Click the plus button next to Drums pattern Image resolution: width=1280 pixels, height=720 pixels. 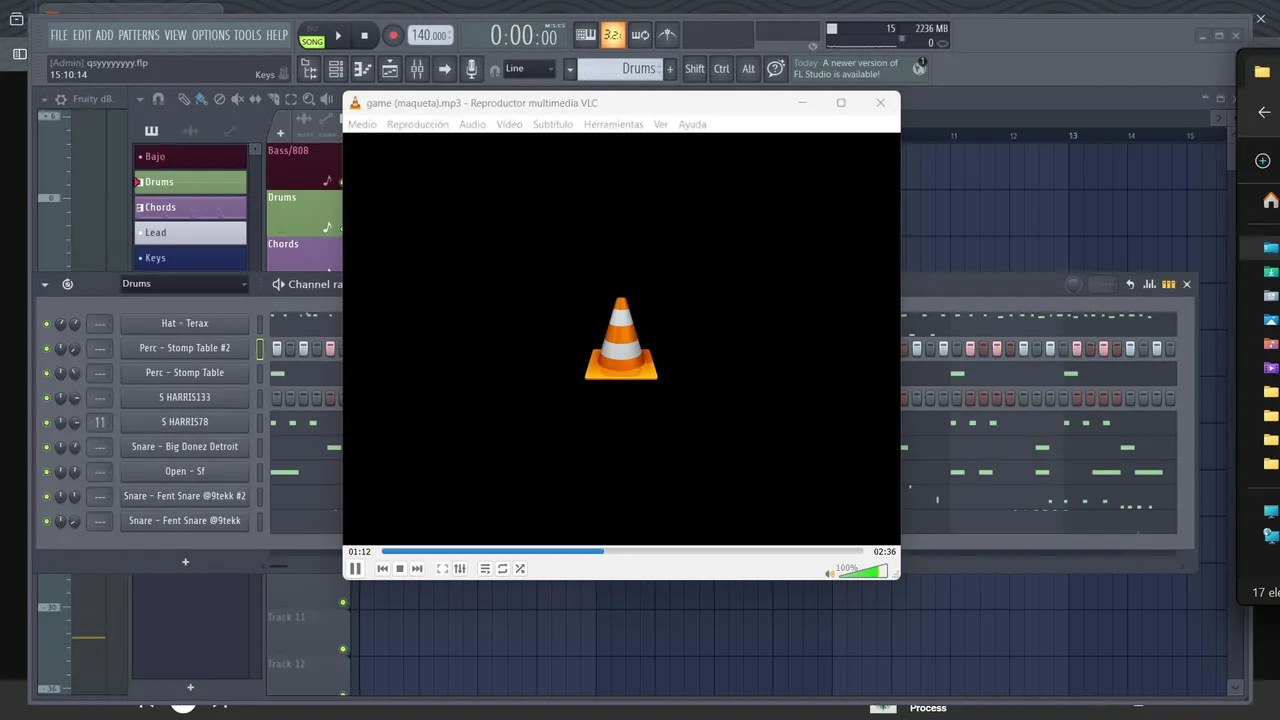pyautogui.click(x=671, y=69)
